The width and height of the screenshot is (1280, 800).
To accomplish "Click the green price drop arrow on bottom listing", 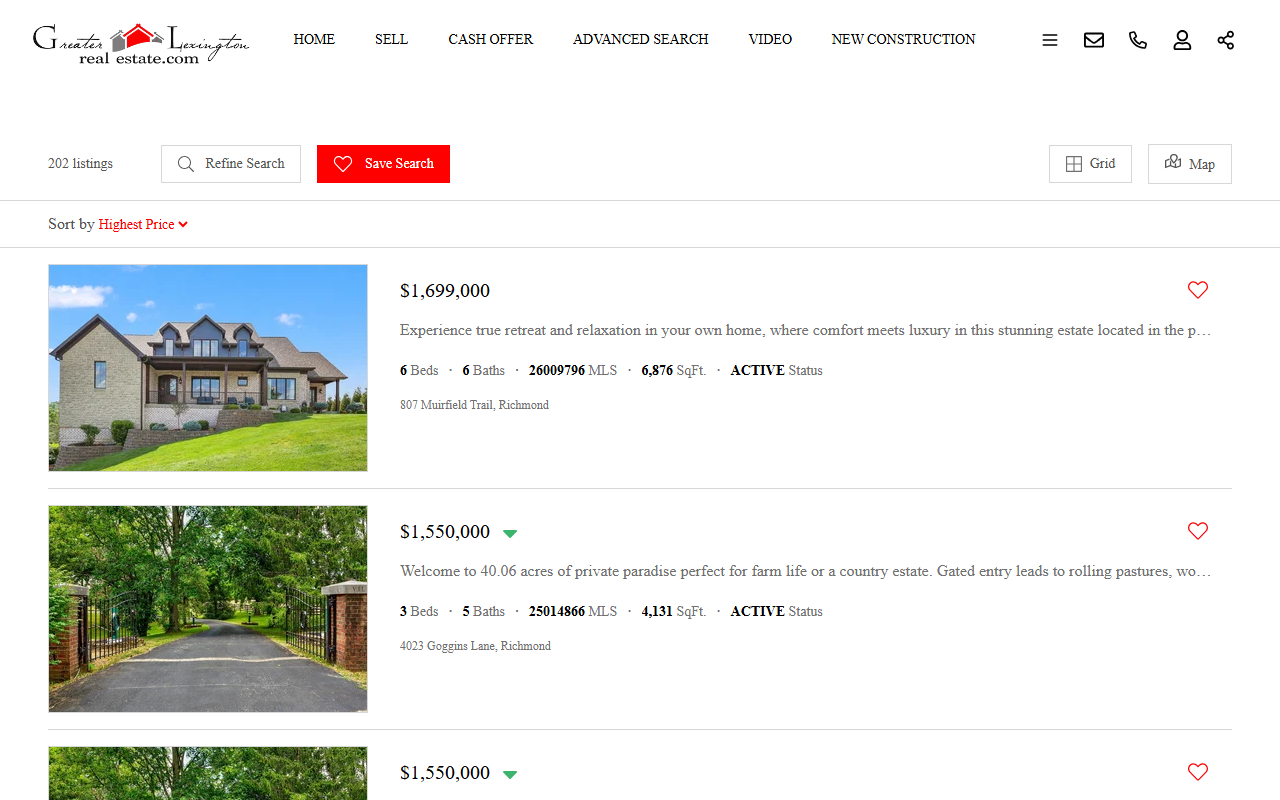I will 510,774.
